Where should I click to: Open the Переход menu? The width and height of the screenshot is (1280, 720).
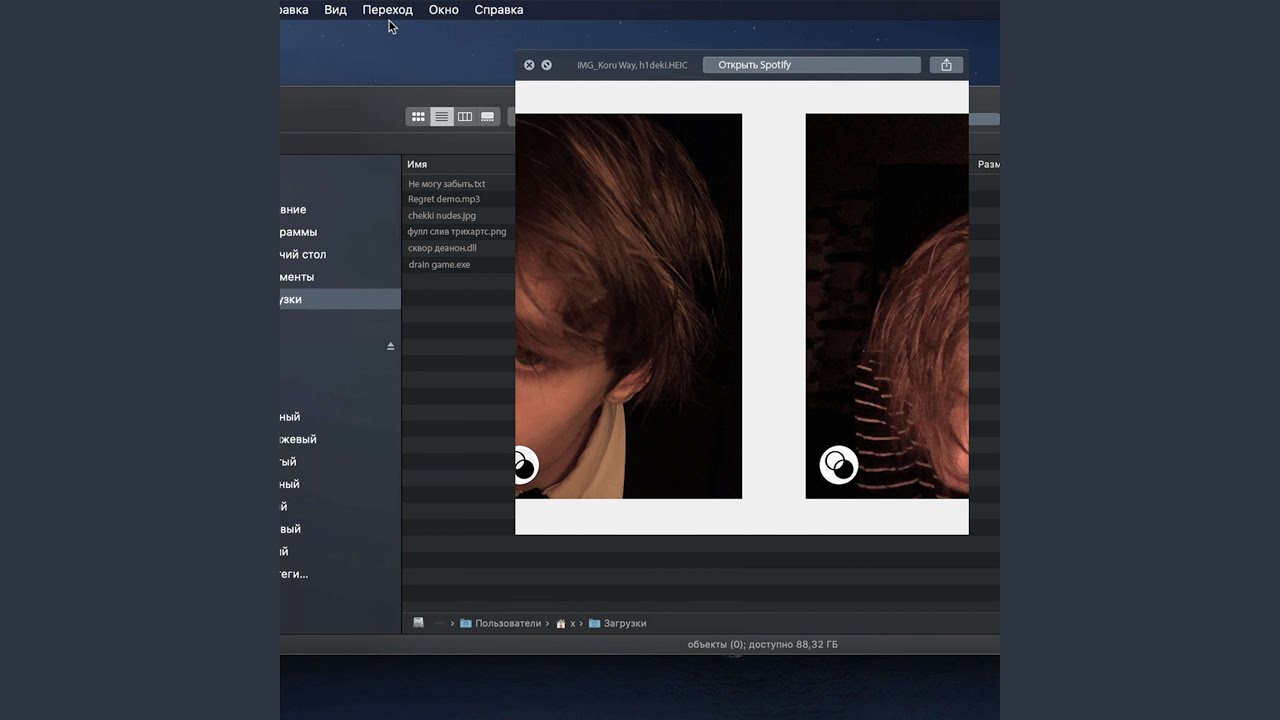click(x=387, y=10)
